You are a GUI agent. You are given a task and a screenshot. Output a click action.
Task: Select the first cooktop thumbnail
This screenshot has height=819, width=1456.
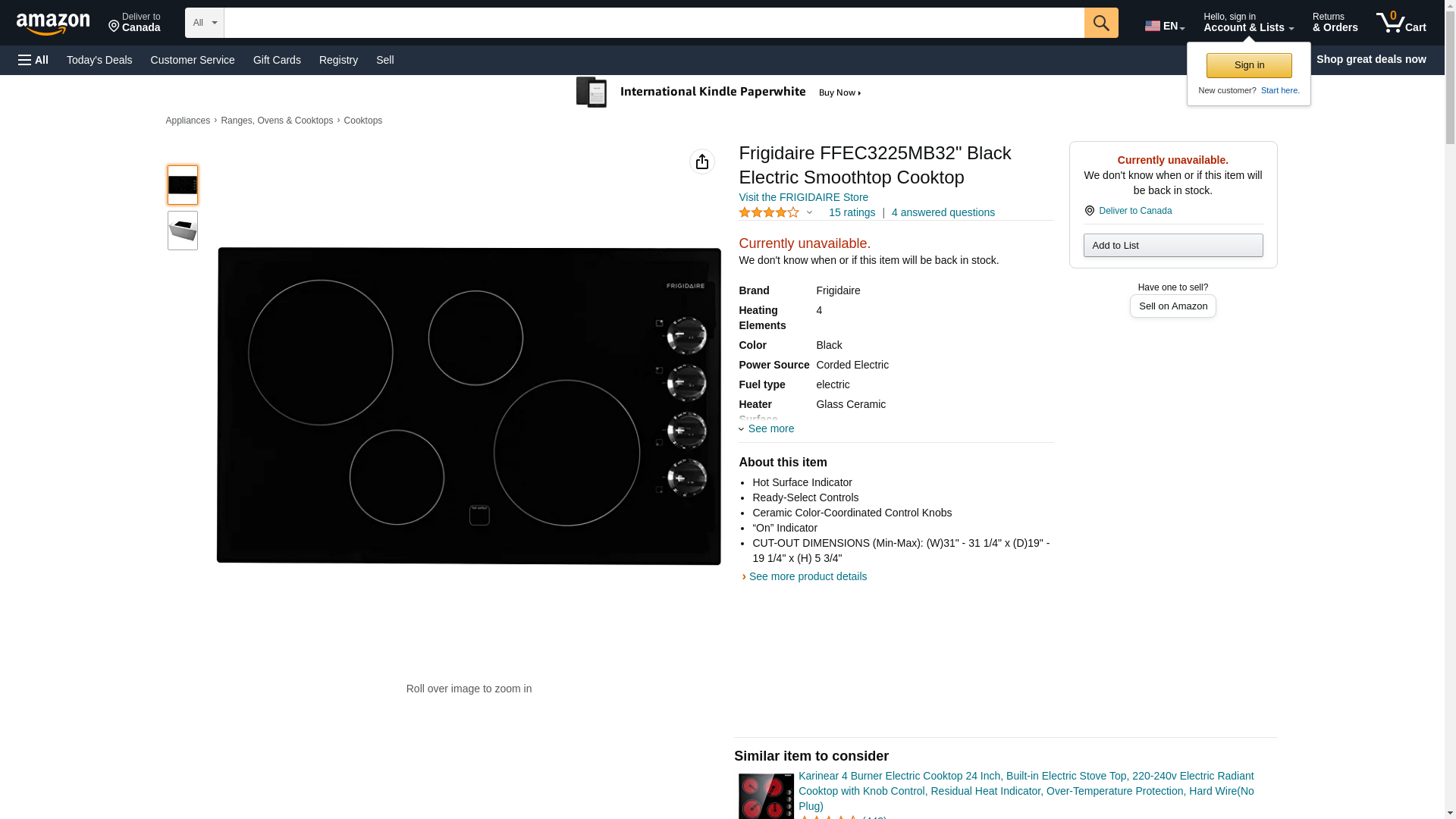pos(182,185)
